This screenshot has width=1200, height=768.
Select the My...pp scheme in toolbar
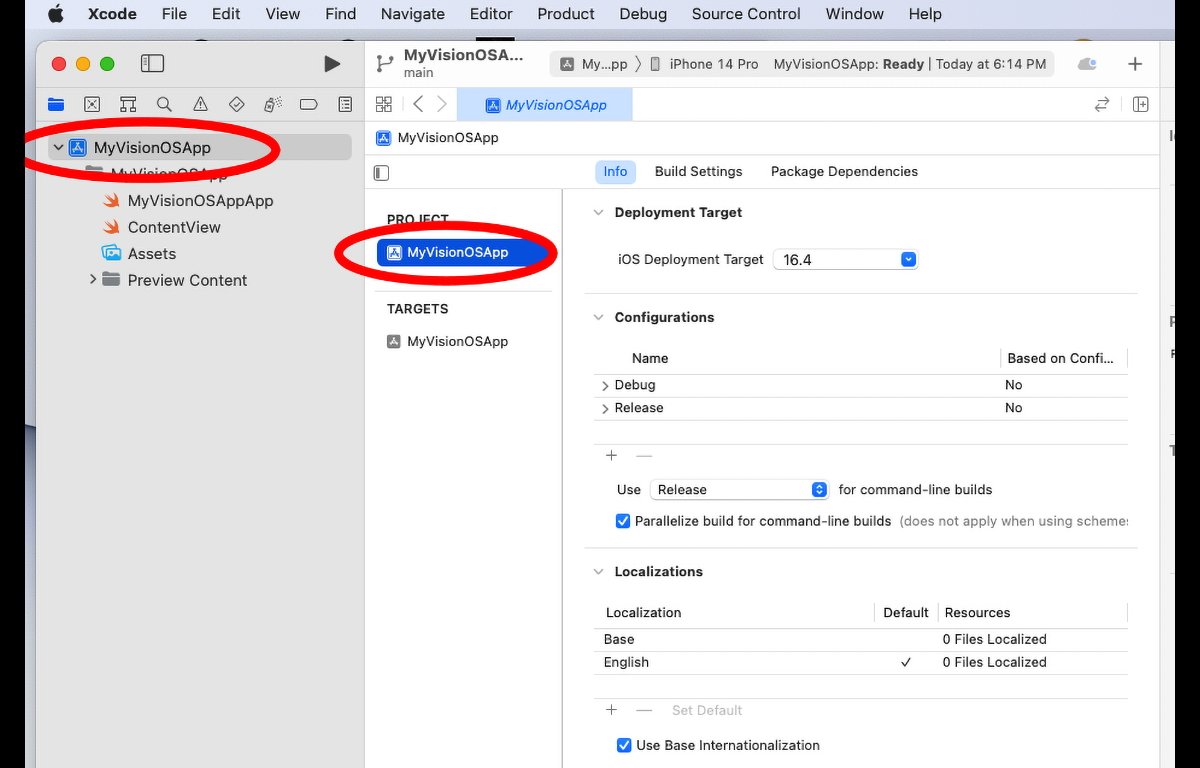point(594,64)
